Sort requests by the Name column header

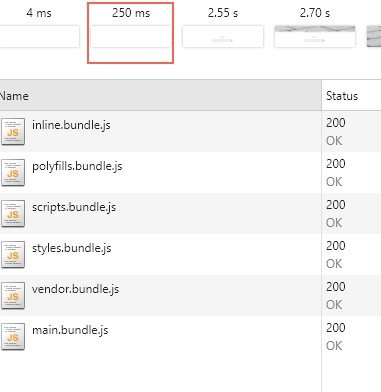tap(160, 96)
